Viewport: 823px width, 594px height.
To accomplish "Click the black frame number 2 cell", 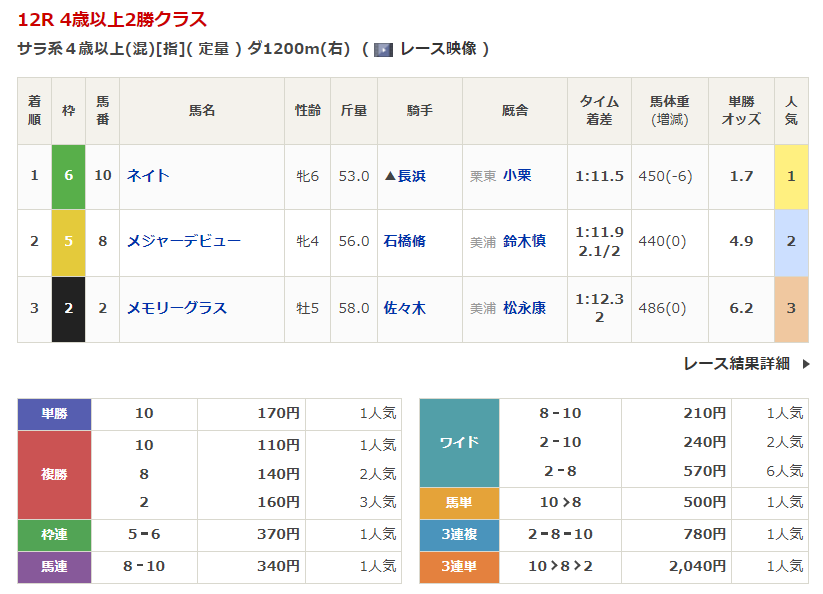I will pos(68,308).
